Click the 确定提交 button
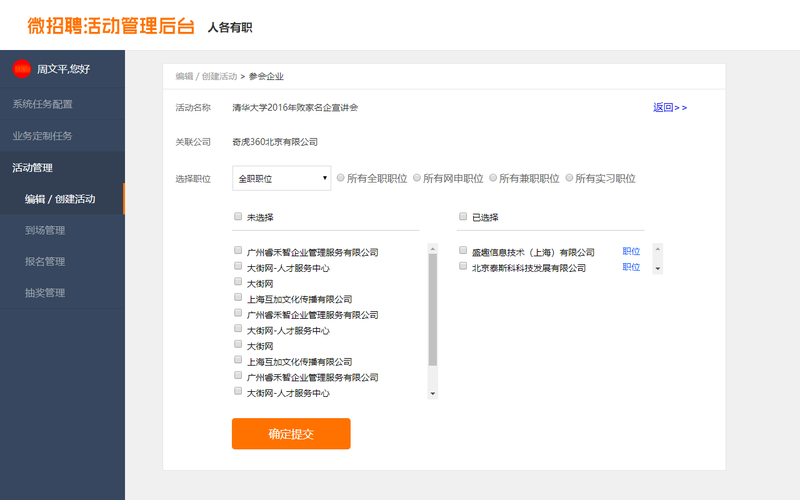This screenshot has height=500, width=800. click(x=291, y=434)
